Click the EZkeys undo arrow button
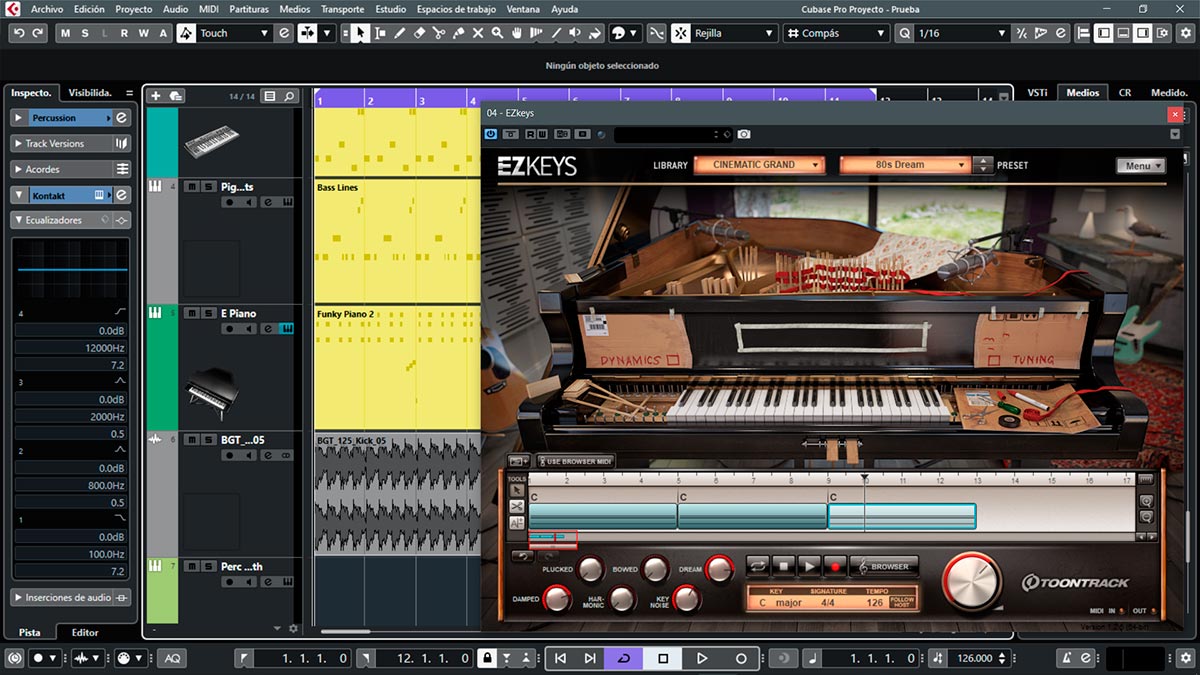1200x675 pixels. point(523,556)
